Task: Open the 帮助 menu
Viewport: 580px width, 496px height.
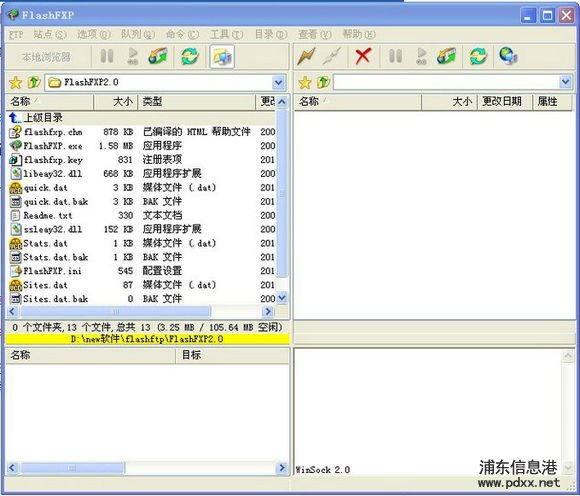Action: coord(359,35)
